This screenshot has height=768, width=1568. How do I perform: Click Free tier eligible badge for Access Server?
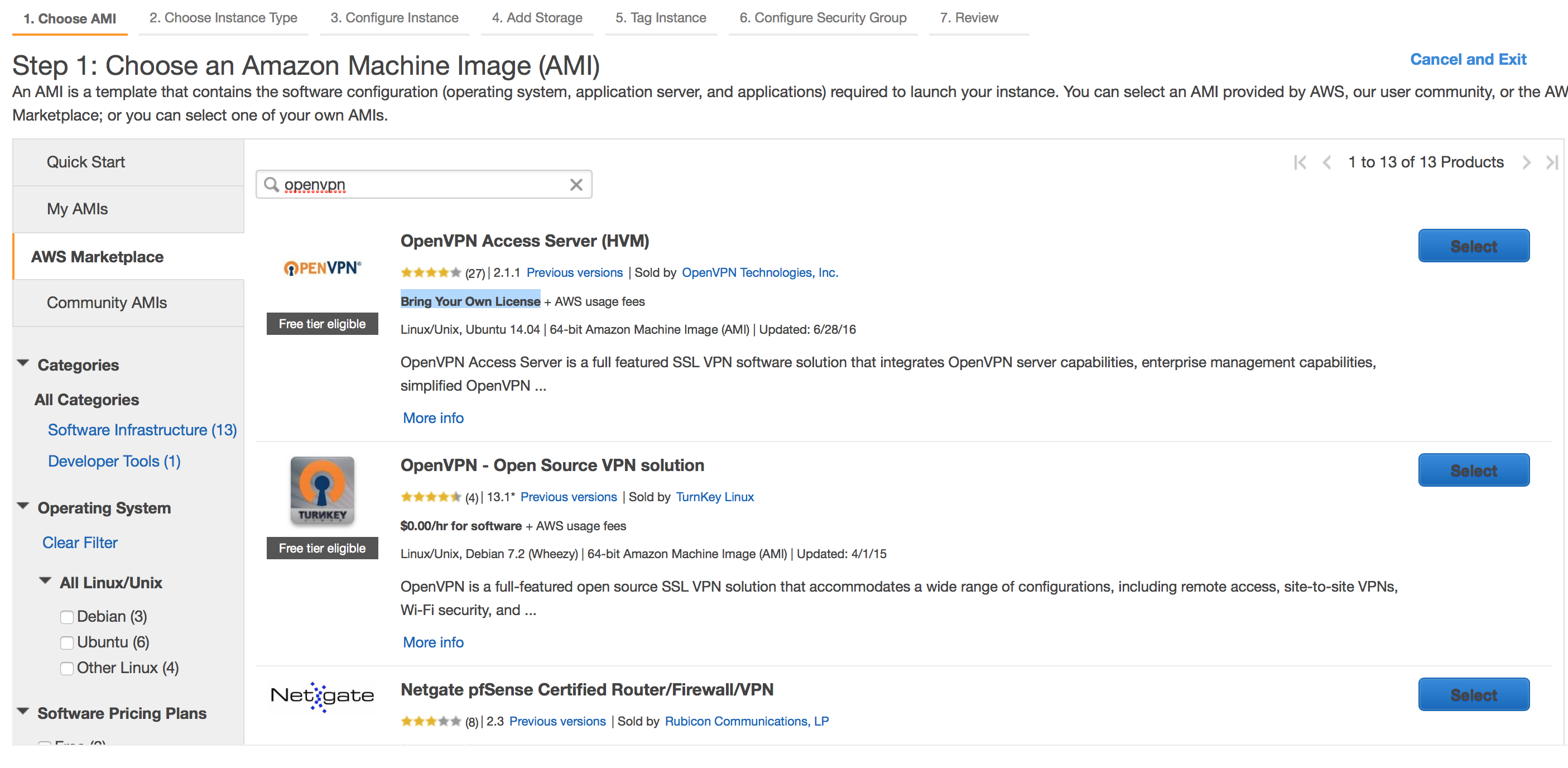coord(322,323)
